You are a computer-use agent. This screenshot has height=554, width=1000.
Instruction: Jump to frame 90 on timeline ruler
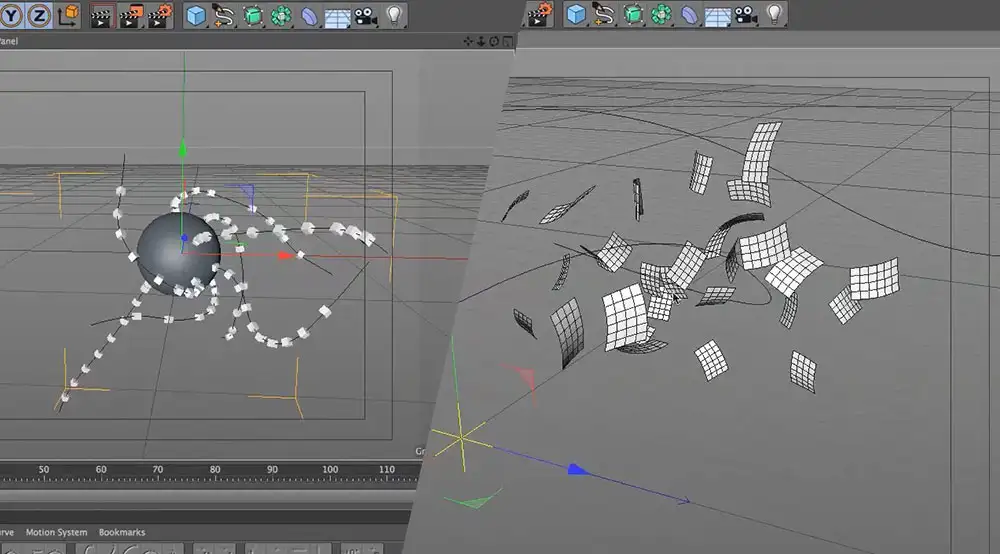[272, 472]
